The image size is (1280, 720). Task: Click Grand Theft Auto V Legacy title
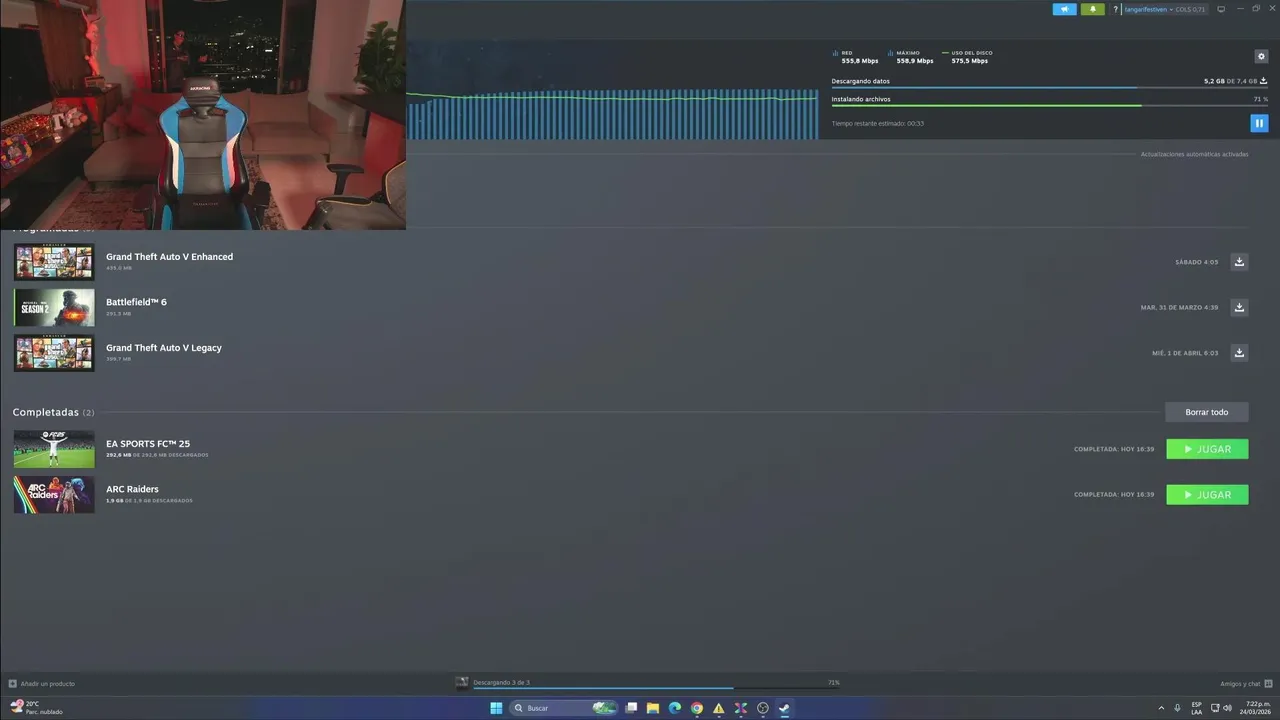164,348
